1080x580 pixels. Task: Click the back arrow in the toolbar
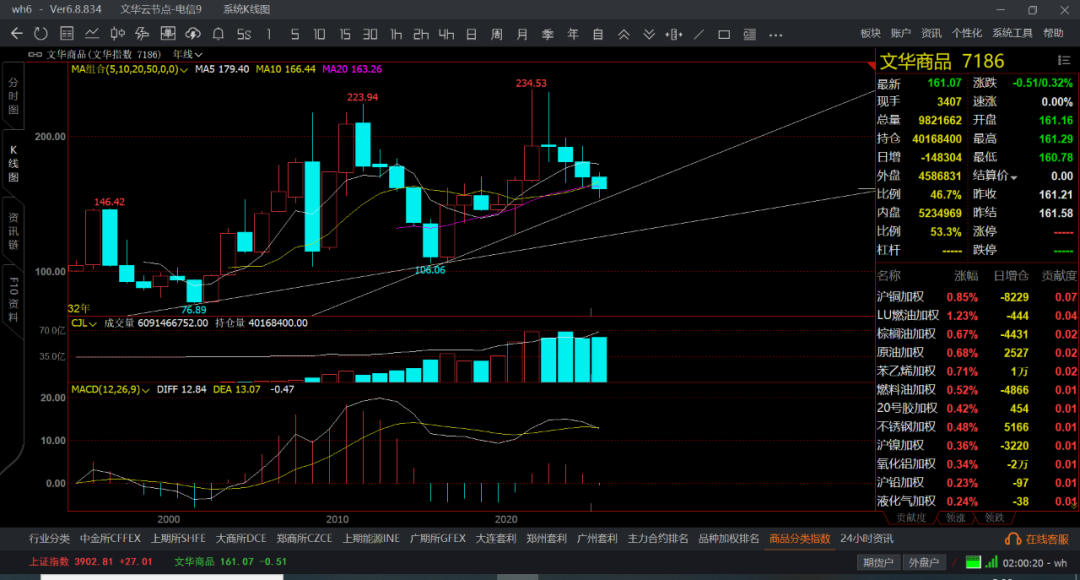click(17, 34)
